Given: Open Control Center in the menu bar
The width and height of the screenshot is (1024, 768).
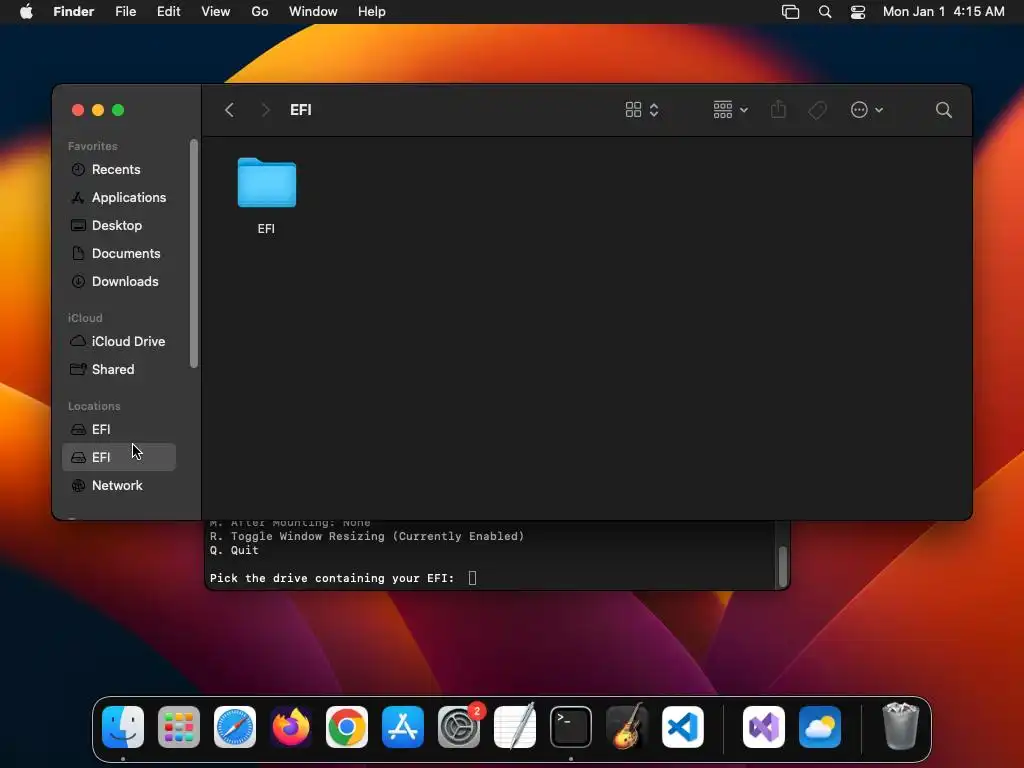Looking at the screenshot, I should [x=857, y=12].
